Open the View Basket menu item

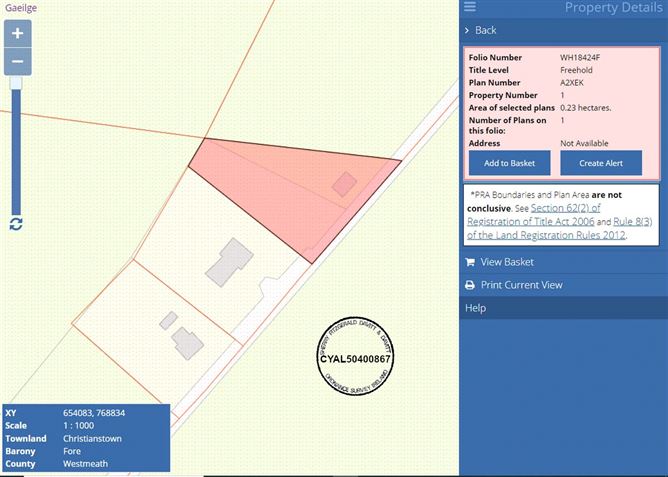(x=507, y=262)
